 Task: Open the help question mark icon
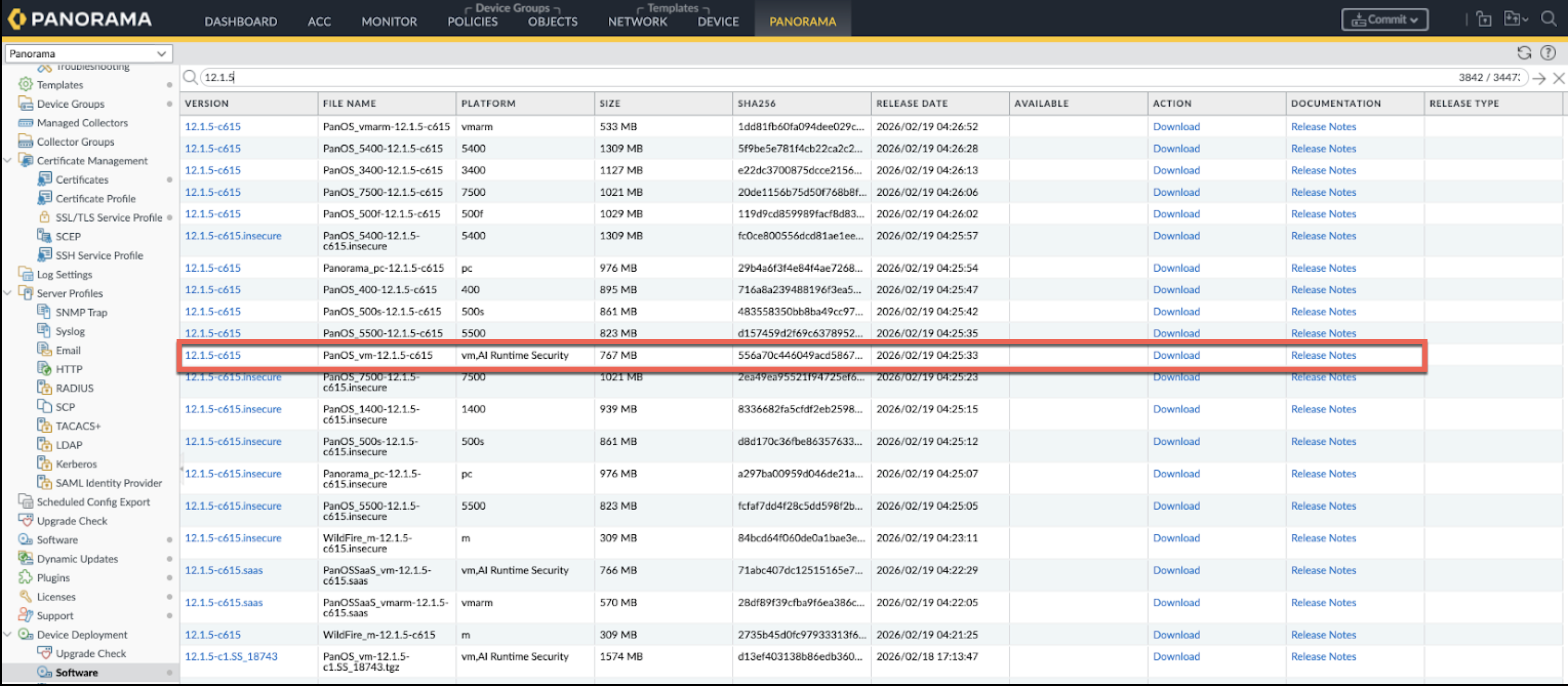(x=1548, y=53)
